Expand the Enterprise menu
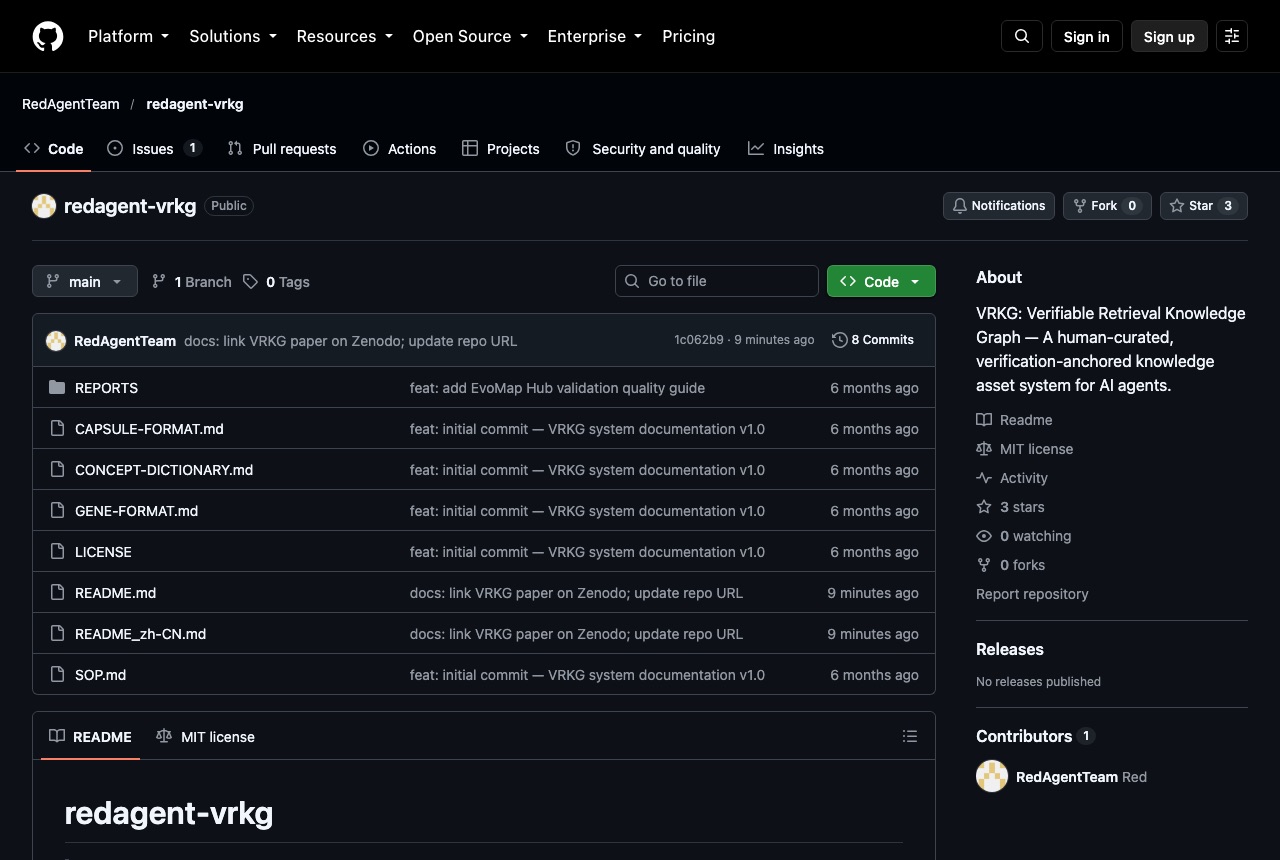Viewport: 1280px width, 860px height. tap(595, 36)
